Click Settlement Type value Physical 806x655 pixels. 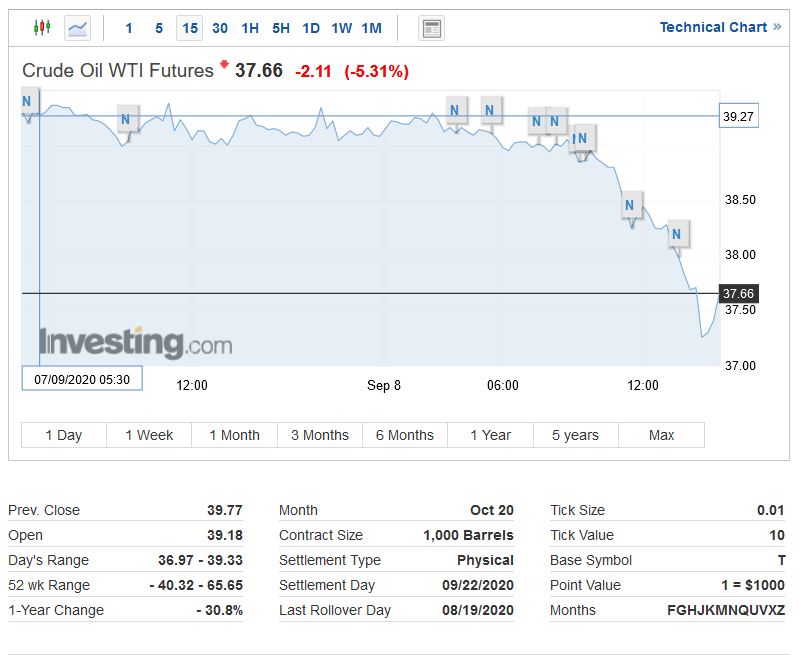(x=485, y=560)
